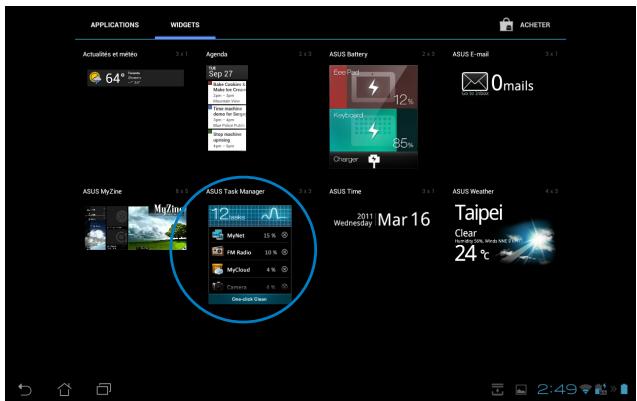The height and width of the screenshot is (401, 637).
Task: Close the MyNet task
Action: tap(284, 235)
